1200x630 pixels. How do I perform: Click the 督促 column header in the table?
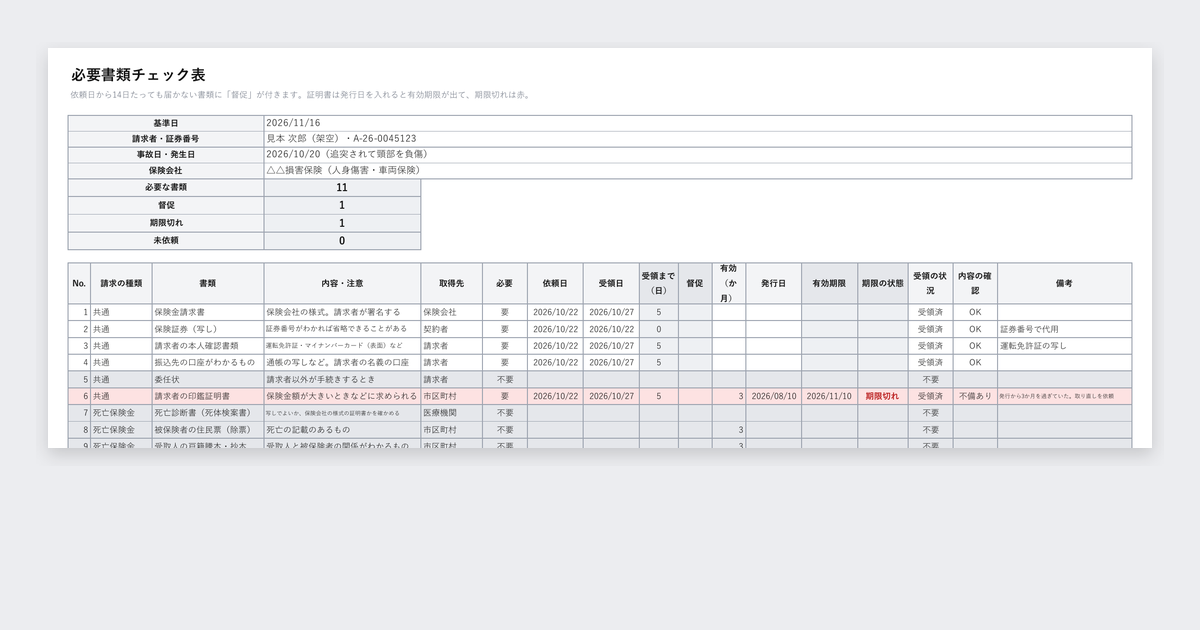point(695,284)
